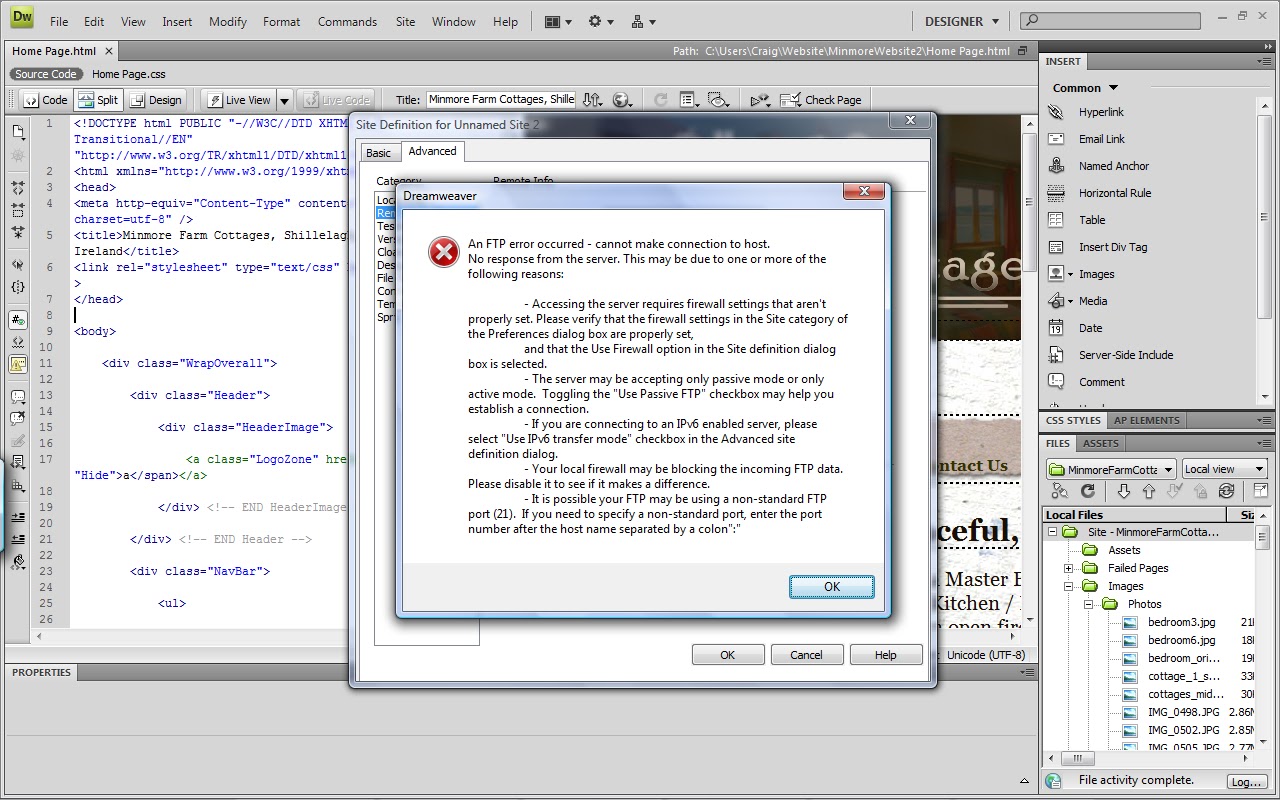
Task: Click Collapse Selection icon in coding toolbar
Action: click(x=17, y=210)
